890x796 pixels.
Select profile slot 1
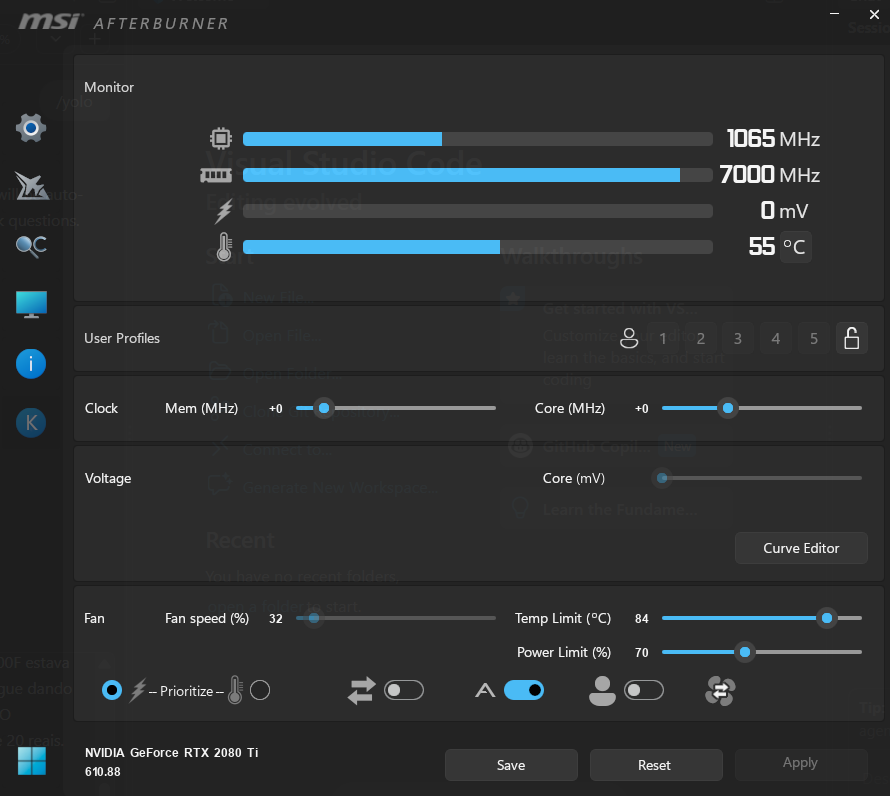click(x=662, y=338)
